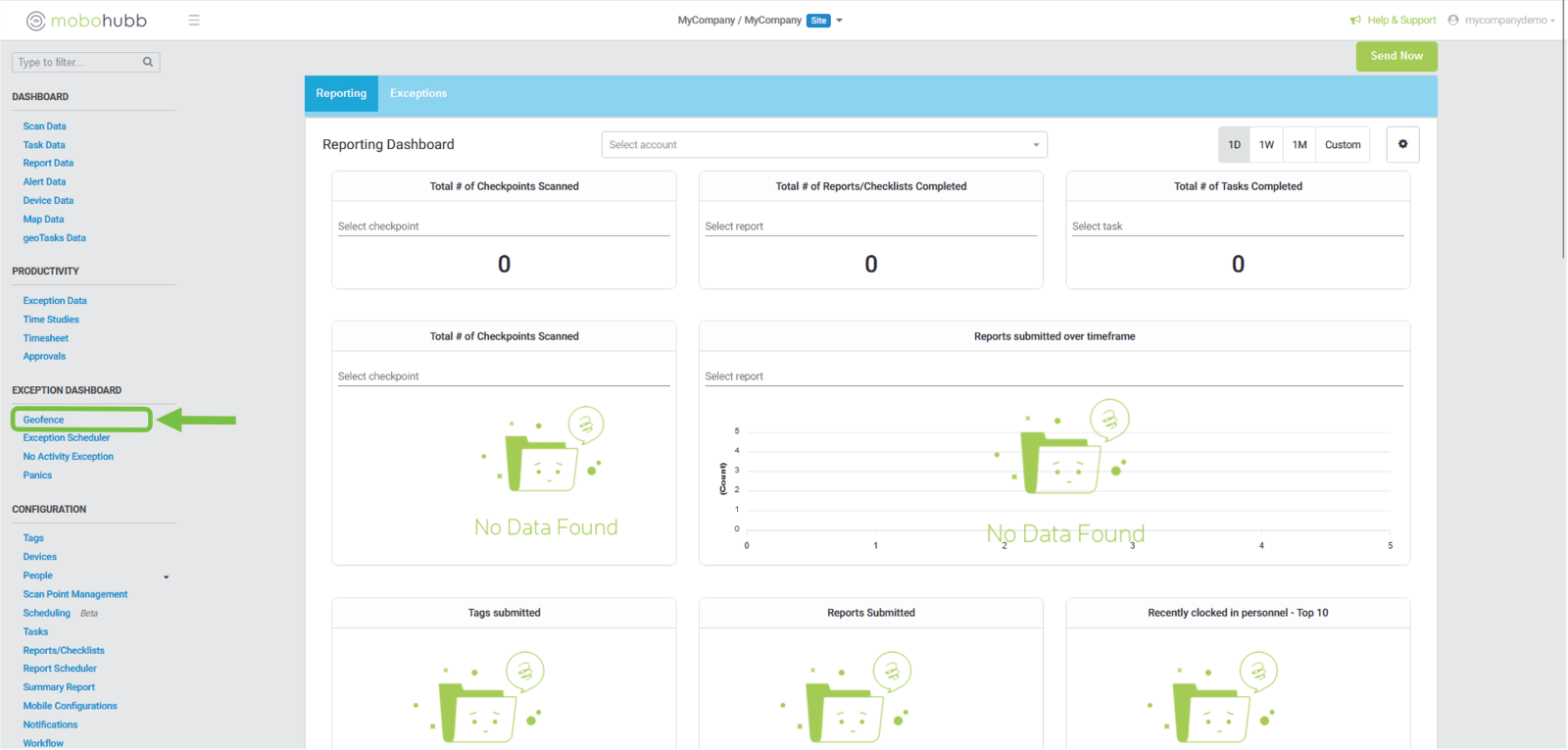Open dashboard settings gear icon
The height and width of the screenshot is (750, 1568).
(x=1402, y=144)
